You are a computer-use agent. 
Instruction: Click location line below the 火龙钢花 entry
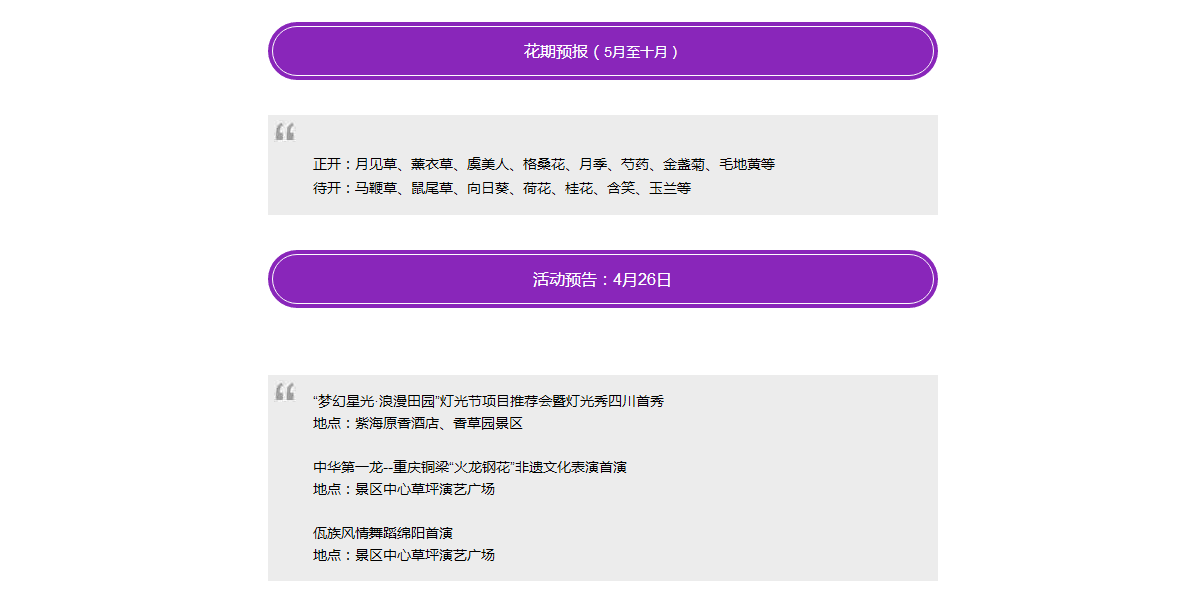pos(403,489)
